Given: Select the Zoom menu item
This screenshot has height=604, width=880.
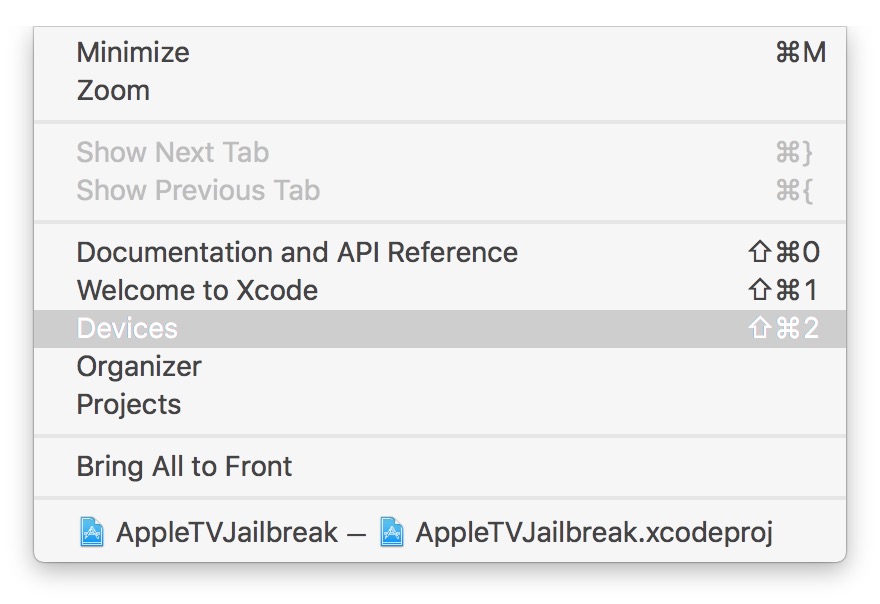Looking at the screenshot, I should point(113,90).
